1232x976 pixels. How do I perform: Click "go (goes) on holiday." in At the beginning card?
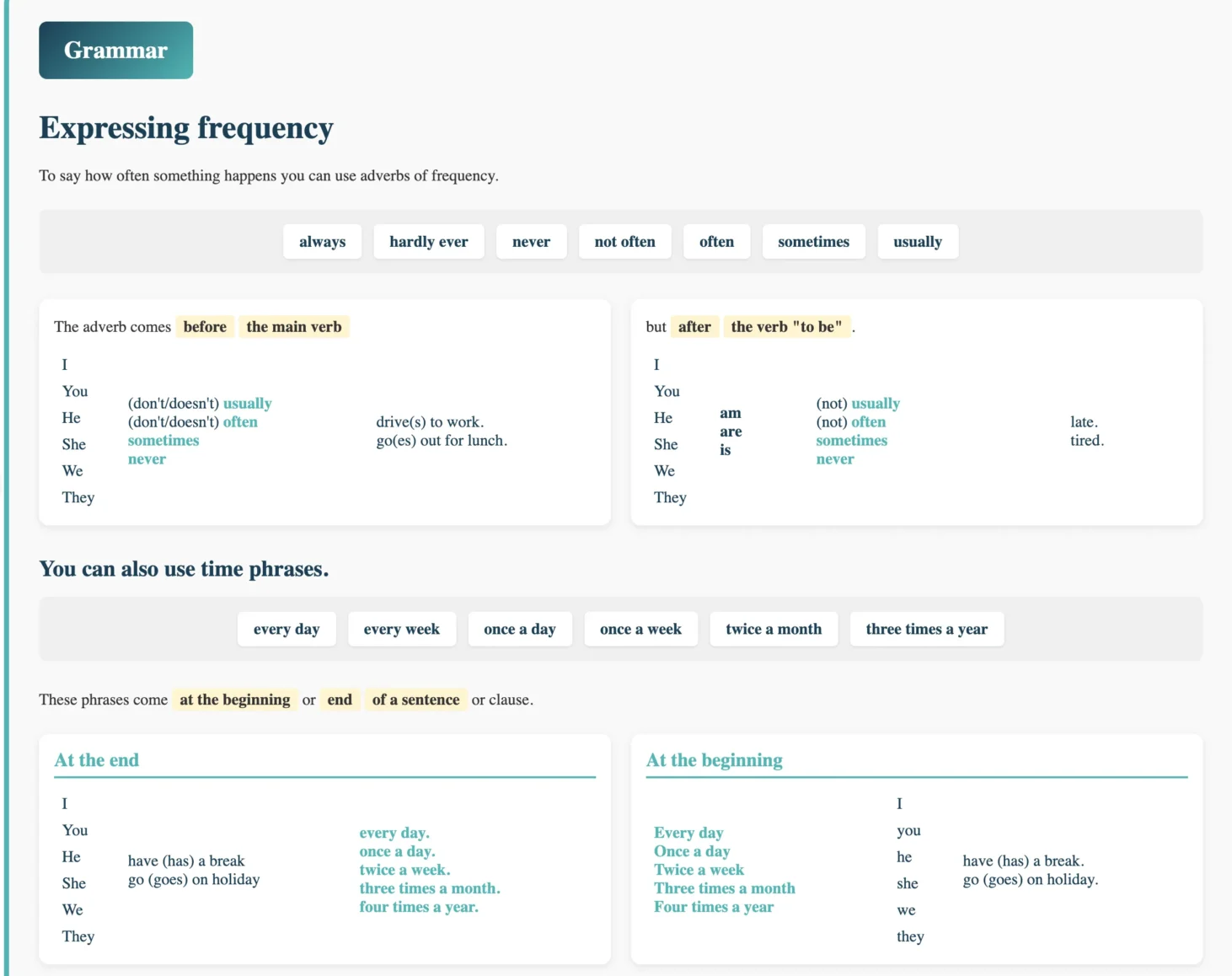pyautogui.click(x=1031, y=879)
